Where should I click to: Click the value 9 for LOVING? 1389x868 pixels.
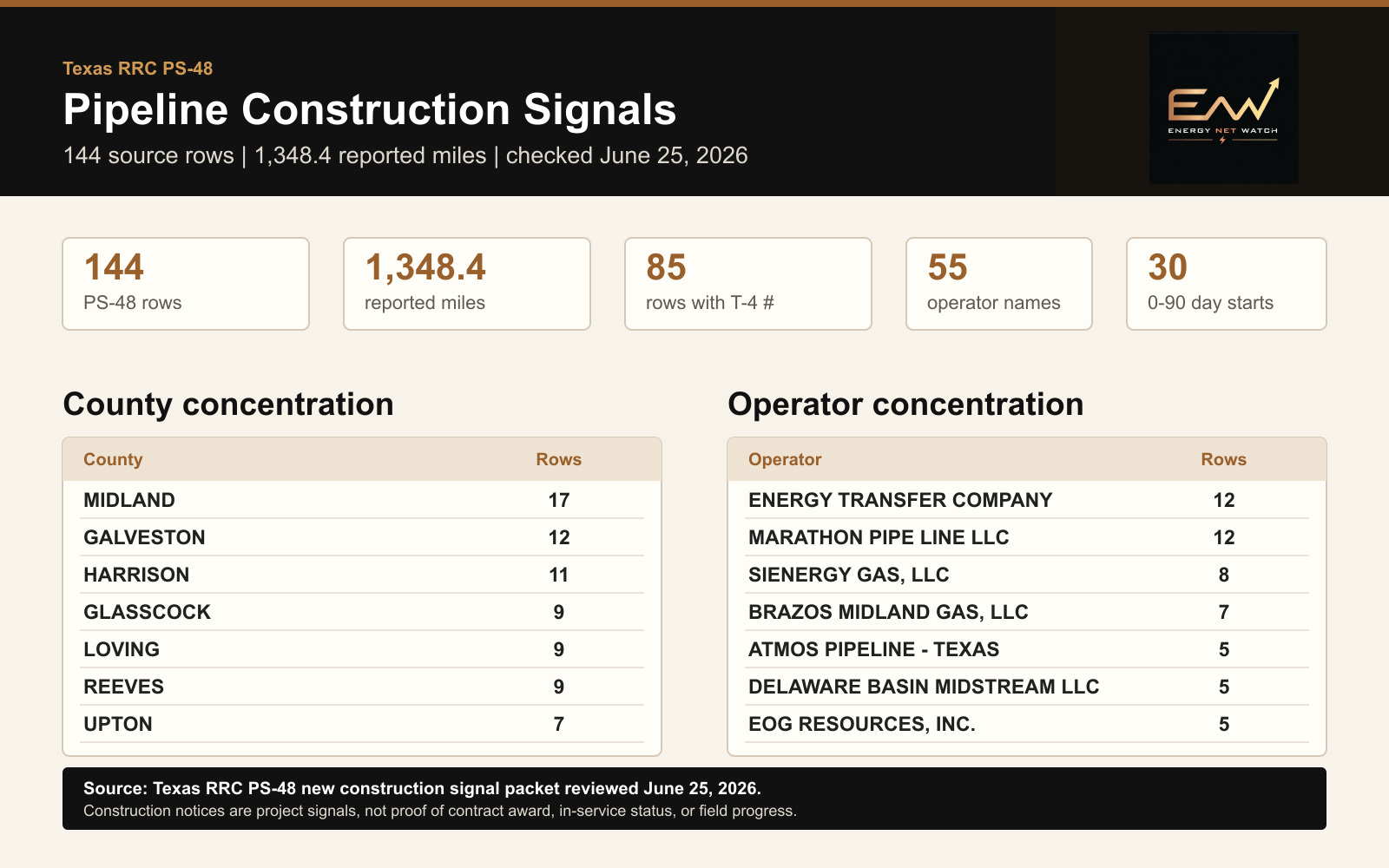[559, 649]
